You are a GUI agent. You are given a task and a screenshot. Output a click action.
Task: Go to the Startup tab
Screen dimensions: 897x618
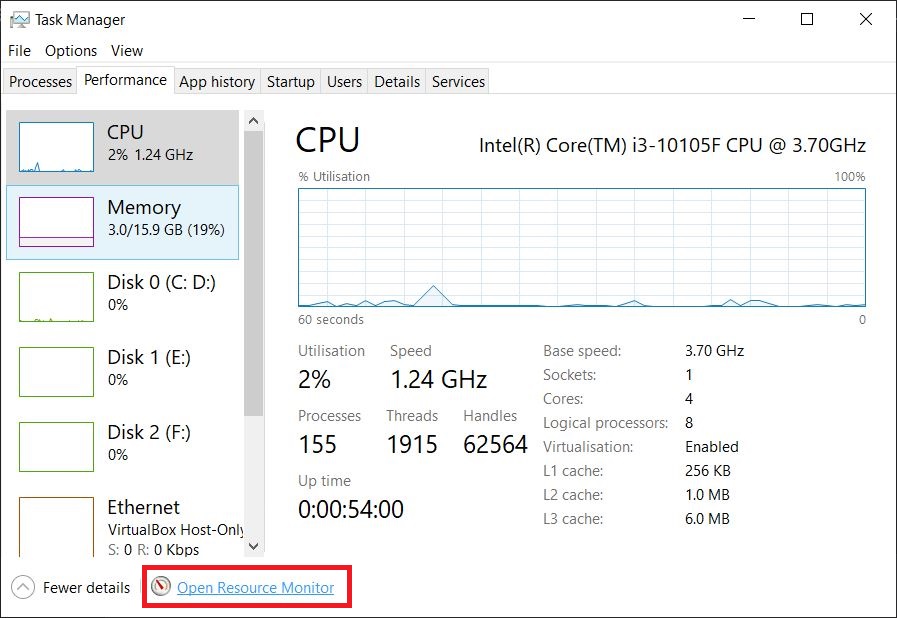pos(291,82)
